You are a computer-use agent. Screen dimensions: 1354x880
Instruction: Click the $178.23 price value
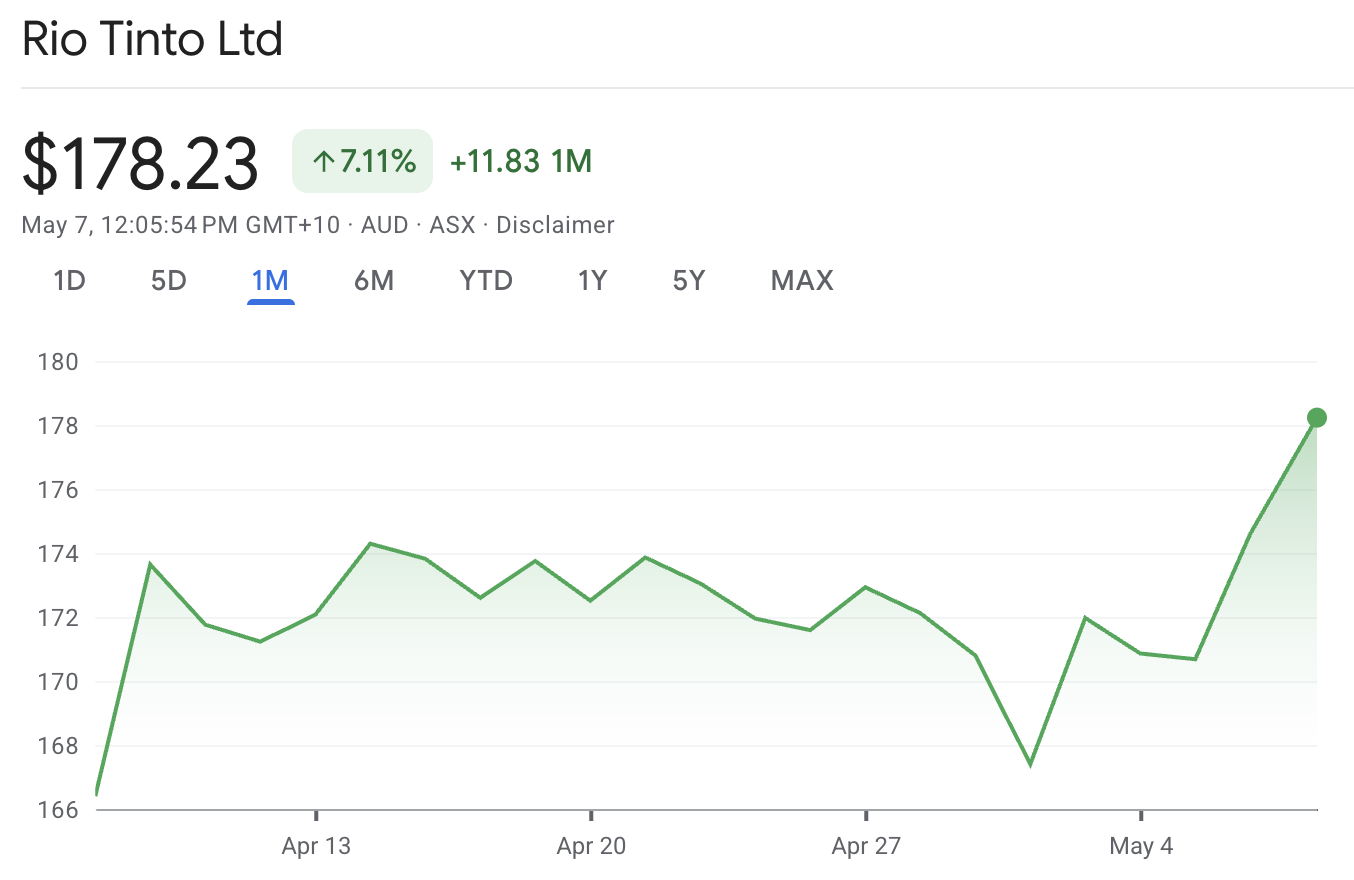[x=140, y=163]
